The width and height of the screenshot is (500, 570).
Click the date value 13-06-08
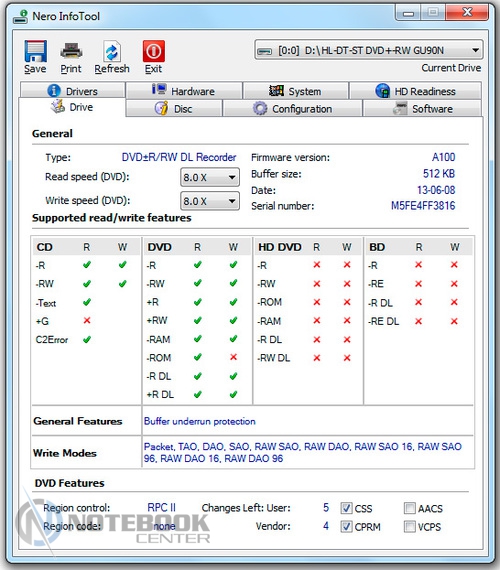[436, 190]
